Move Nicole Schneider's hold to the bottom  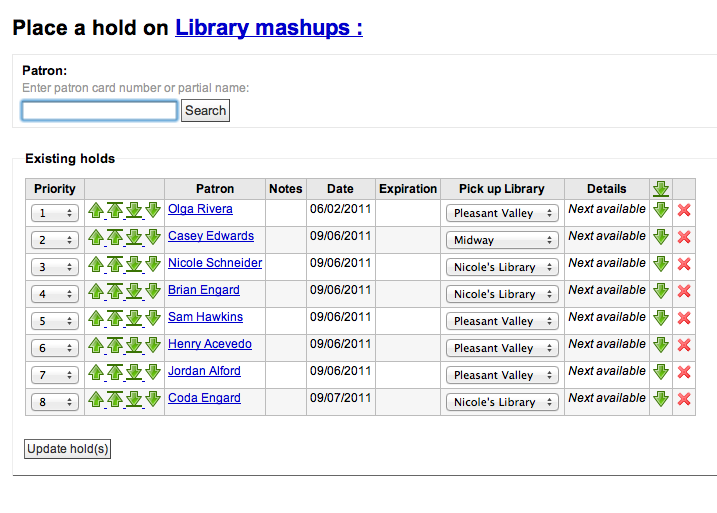coord(134,264)
